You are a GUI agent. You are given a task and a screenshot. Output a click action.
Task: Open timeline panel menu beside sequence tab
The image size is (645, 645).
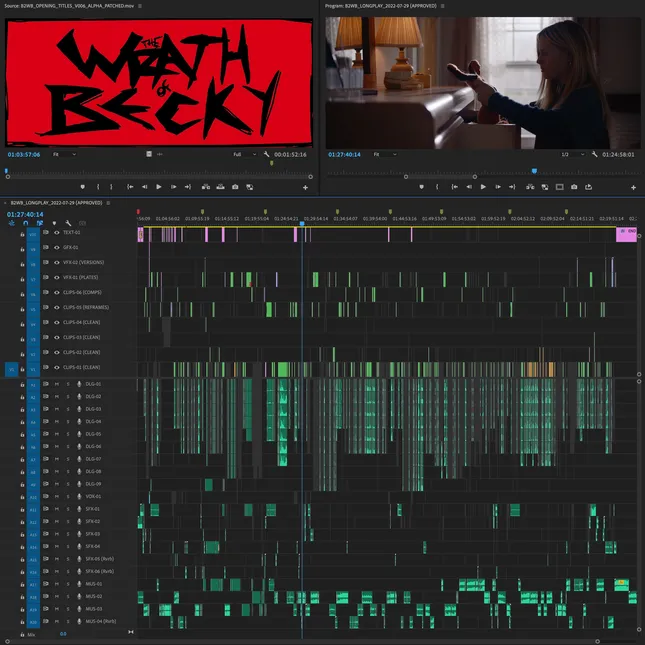coord(108,203)
